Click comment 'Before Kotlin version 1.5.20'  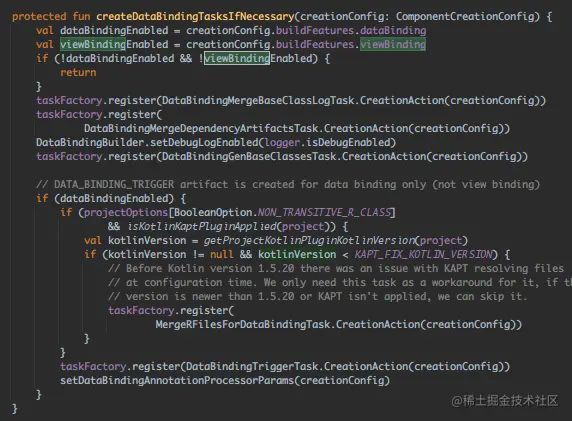[x=336, y=269]
